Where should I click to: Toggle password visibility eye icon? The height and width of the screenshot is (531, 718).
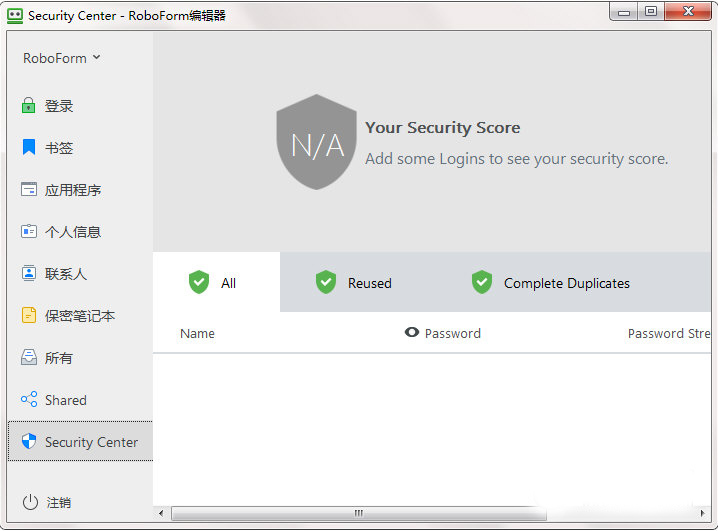point(411,333)
